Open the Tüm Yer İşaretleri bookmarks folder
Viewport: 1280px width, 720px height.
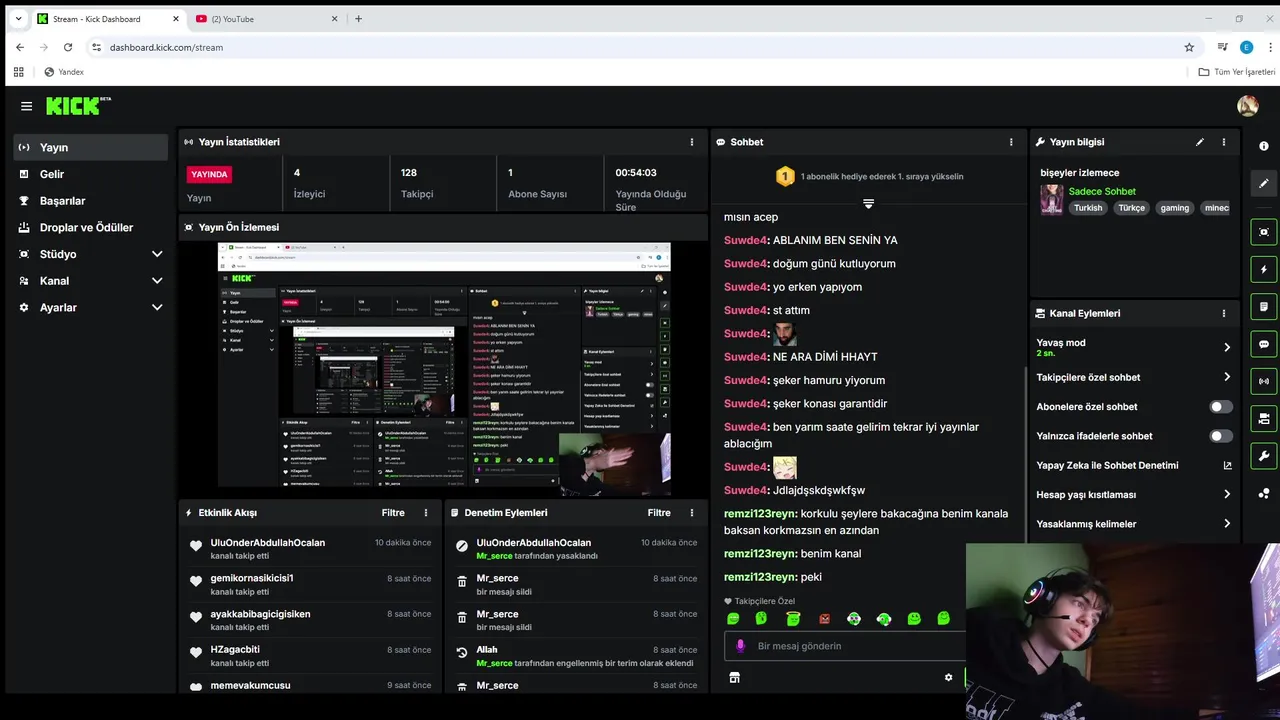point(1237,72)
